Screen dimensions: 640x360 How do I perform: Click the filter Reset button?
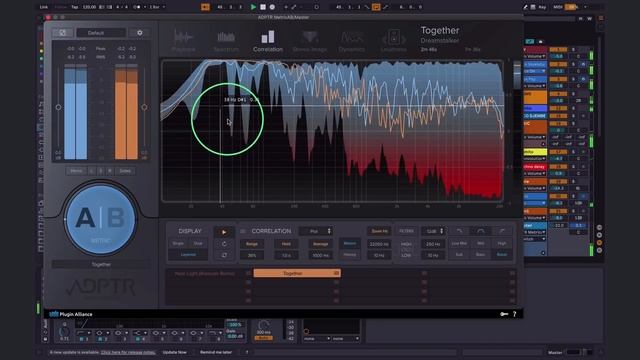click(502, 255)
